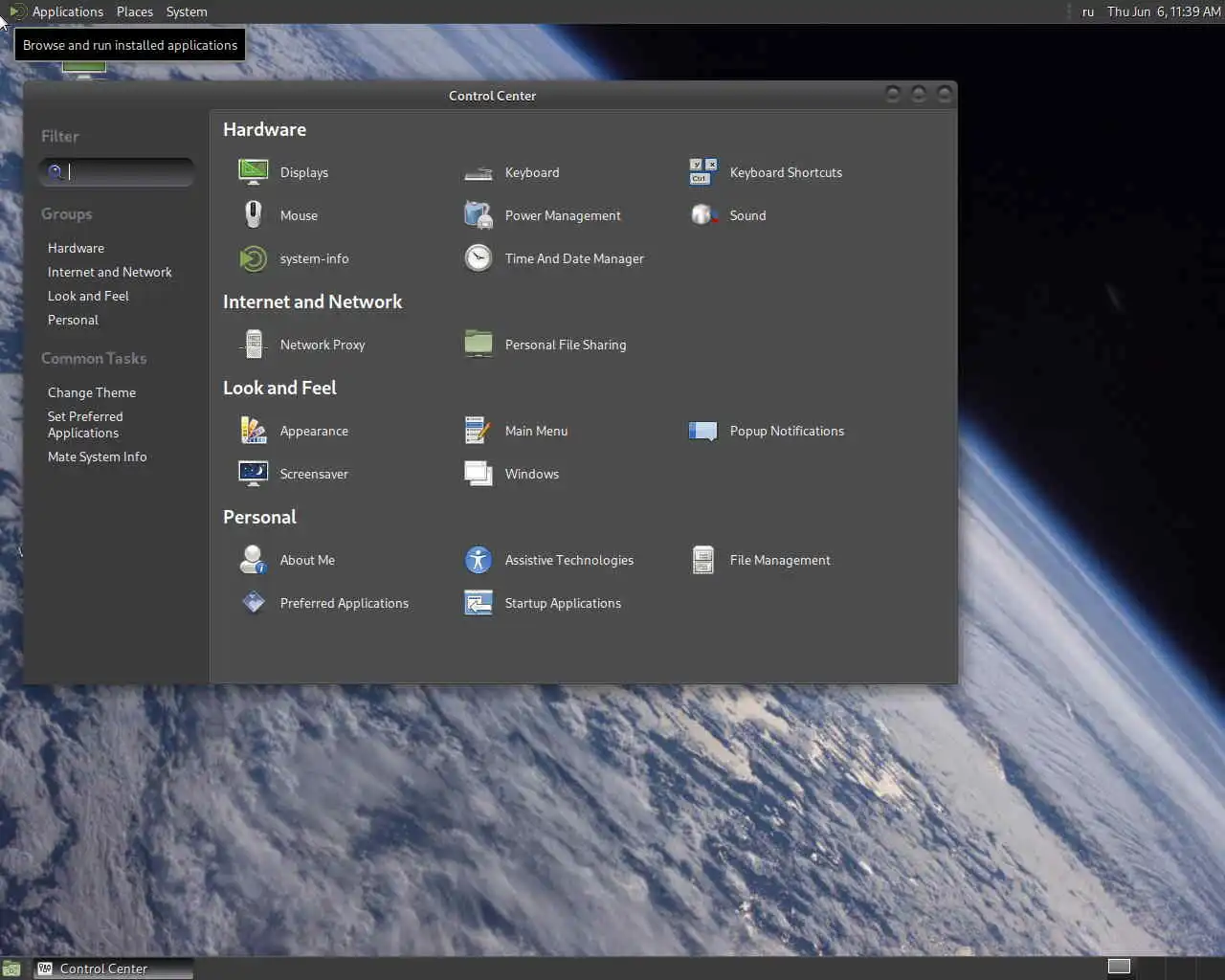The width and height of the screenshot is (1225, 980).
Task: Click the Time And Date Manager label
Action: tap(574, 258)
